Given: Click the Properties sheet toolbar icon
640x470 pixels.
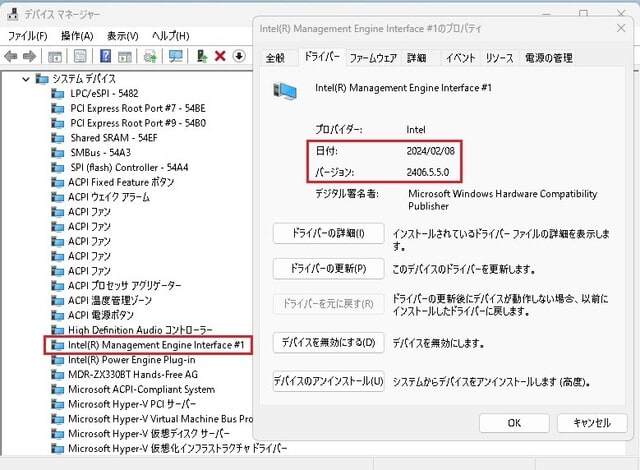Looking at the screenshot, I should 80,56.
